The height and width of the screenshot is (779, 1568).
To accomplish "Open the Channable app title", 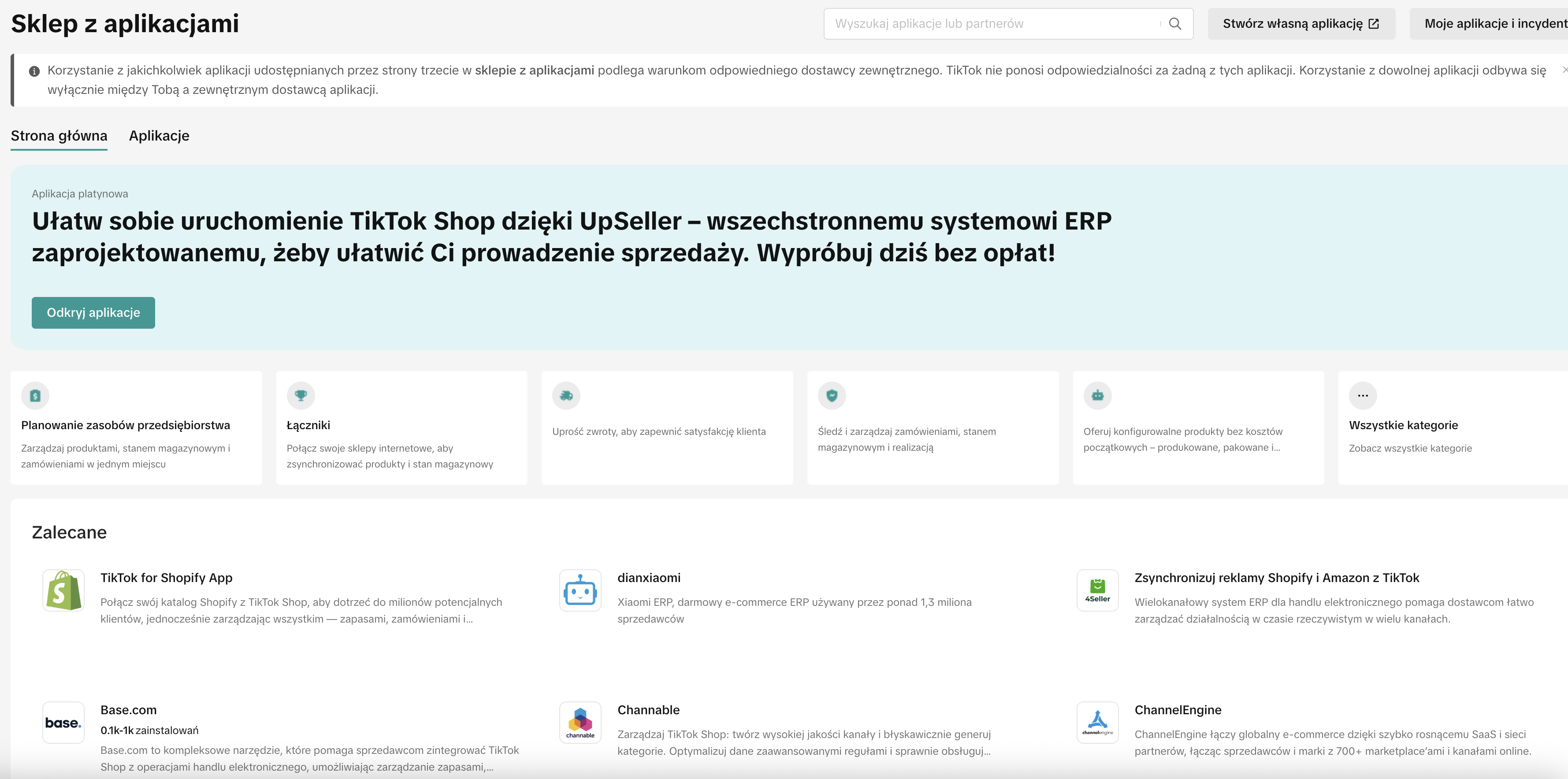I will 648,710.
